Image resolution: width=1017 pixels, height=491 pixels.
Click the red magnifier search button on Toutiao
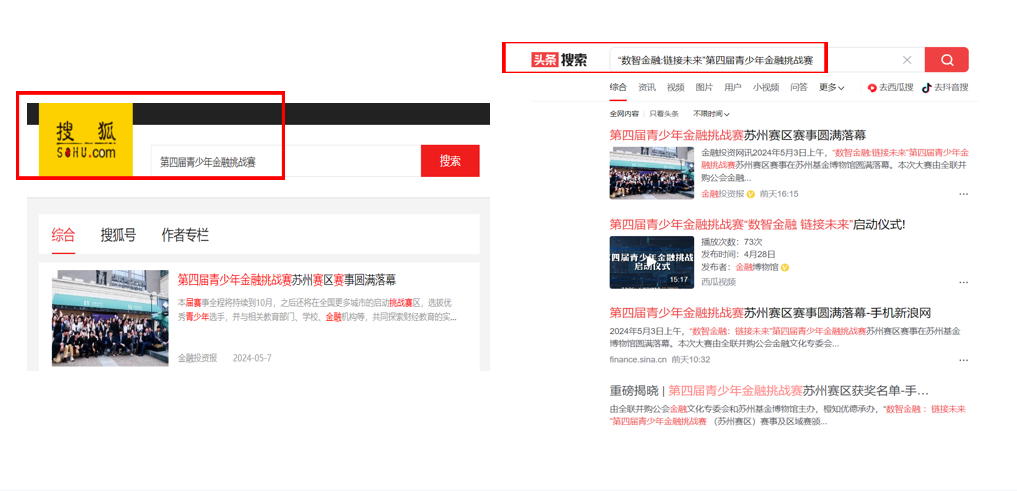click(x=946, y=60)
